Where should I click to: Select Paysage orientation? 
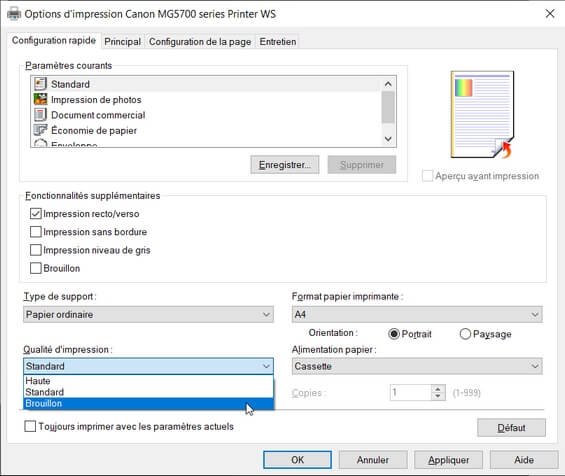[x=465, y=334]
